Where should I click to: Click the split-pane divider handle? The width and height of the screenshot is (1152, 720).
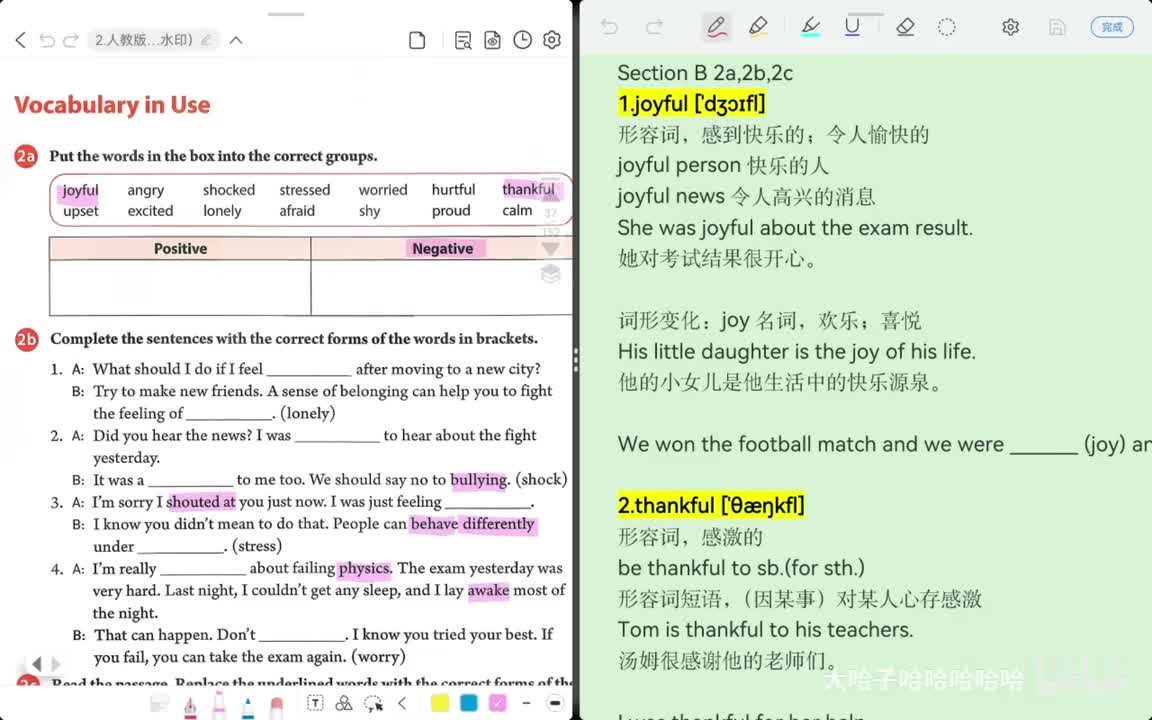click(576, 360)
